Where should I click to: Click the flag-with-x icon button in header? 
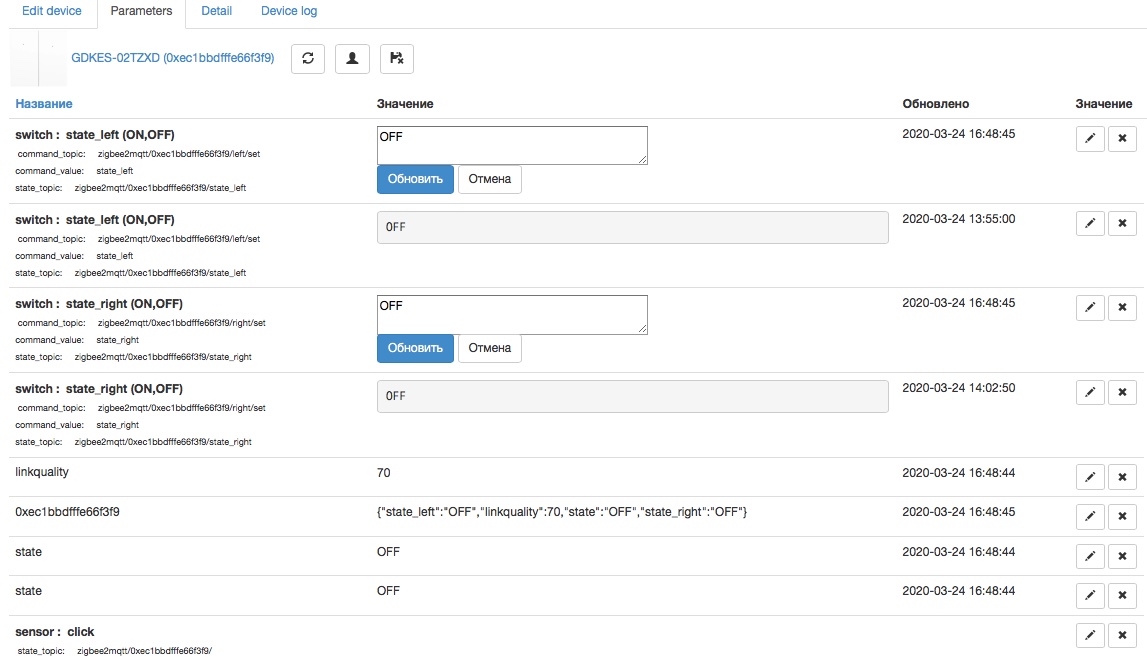pos(397,59)
